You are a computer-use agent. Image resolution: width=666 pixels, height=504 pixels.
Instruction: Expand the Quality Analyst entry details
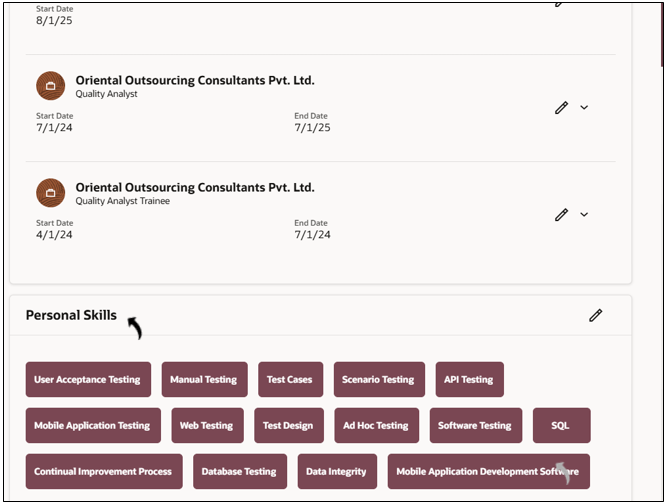(x=584, y=107)
